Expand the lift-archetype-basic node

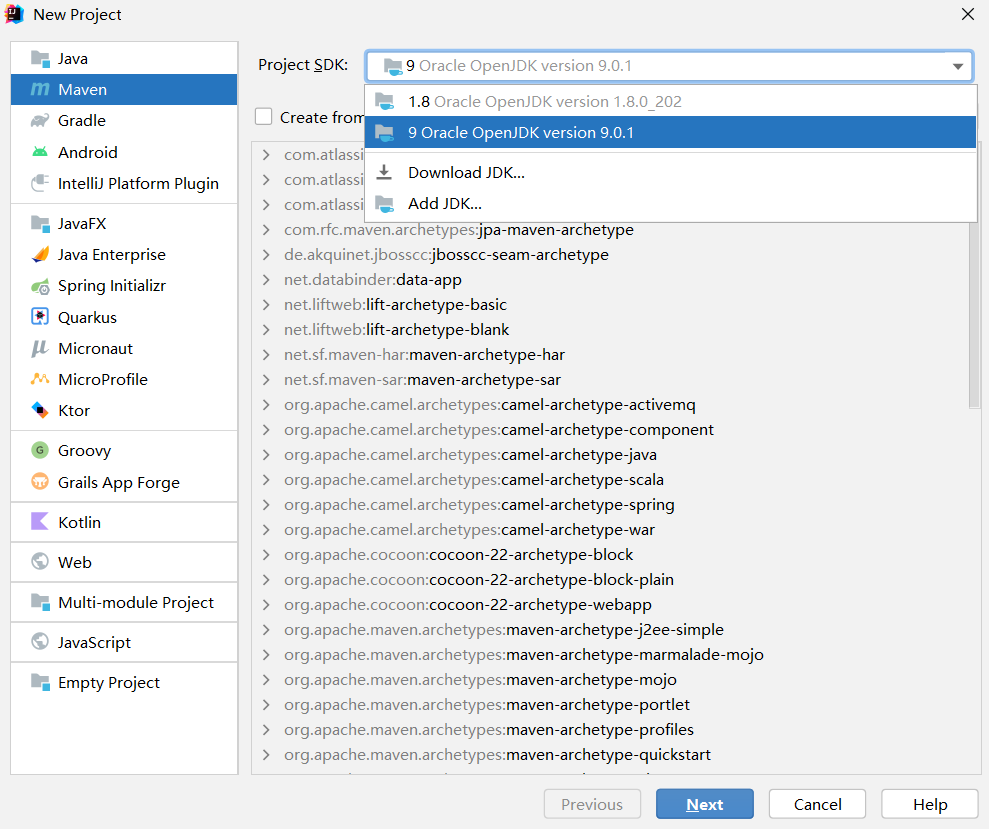pos(266,305)
